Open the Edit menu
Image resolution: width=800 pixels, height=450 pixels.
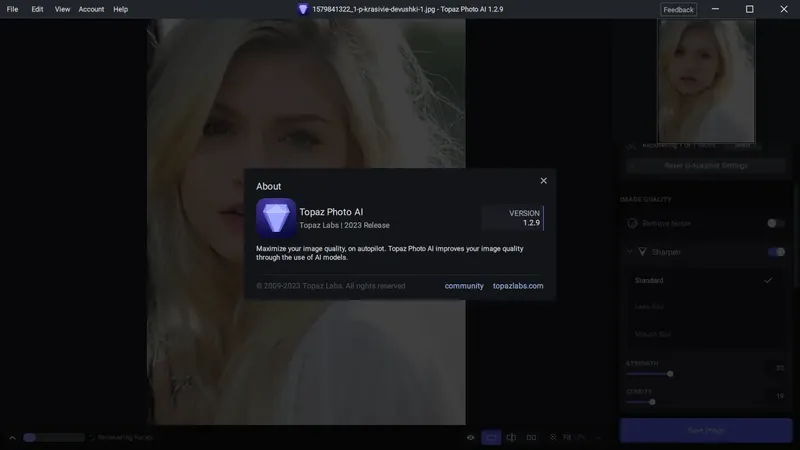pos(37,9)
